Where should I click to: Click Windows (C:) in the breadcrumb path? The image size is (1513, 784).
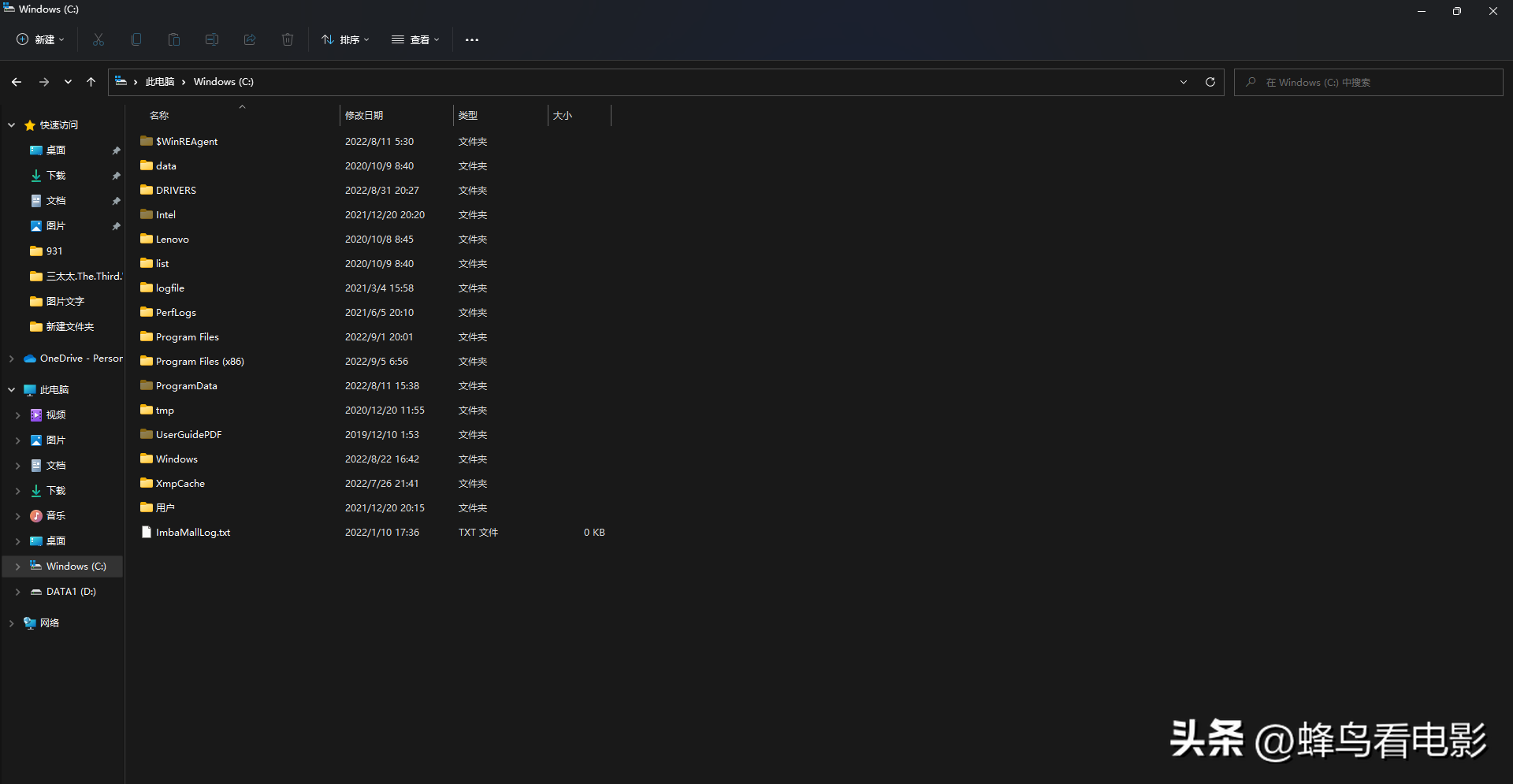coord(224,82)
